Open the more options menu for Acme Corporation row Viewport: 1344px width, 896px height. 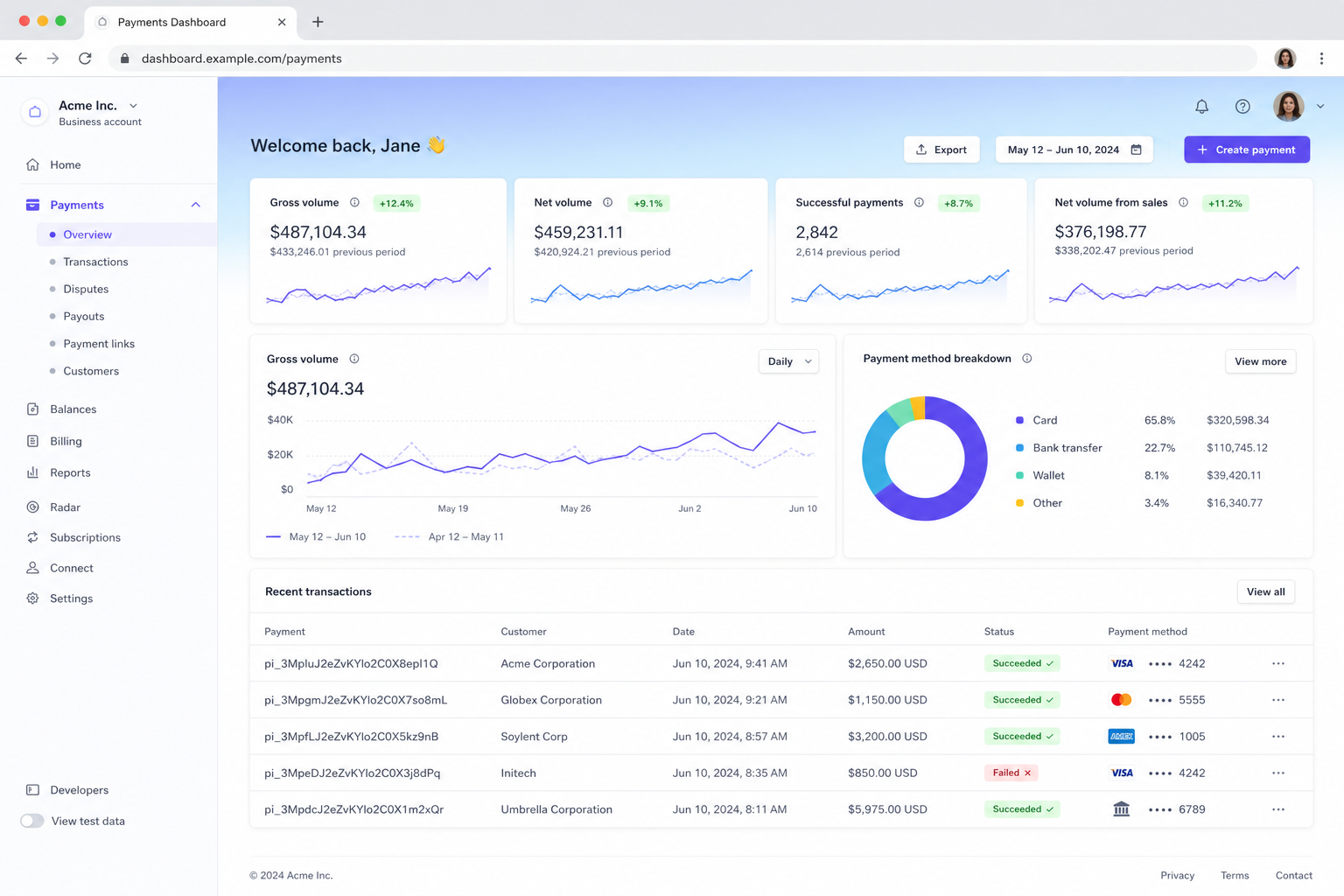pos(1278,663)
